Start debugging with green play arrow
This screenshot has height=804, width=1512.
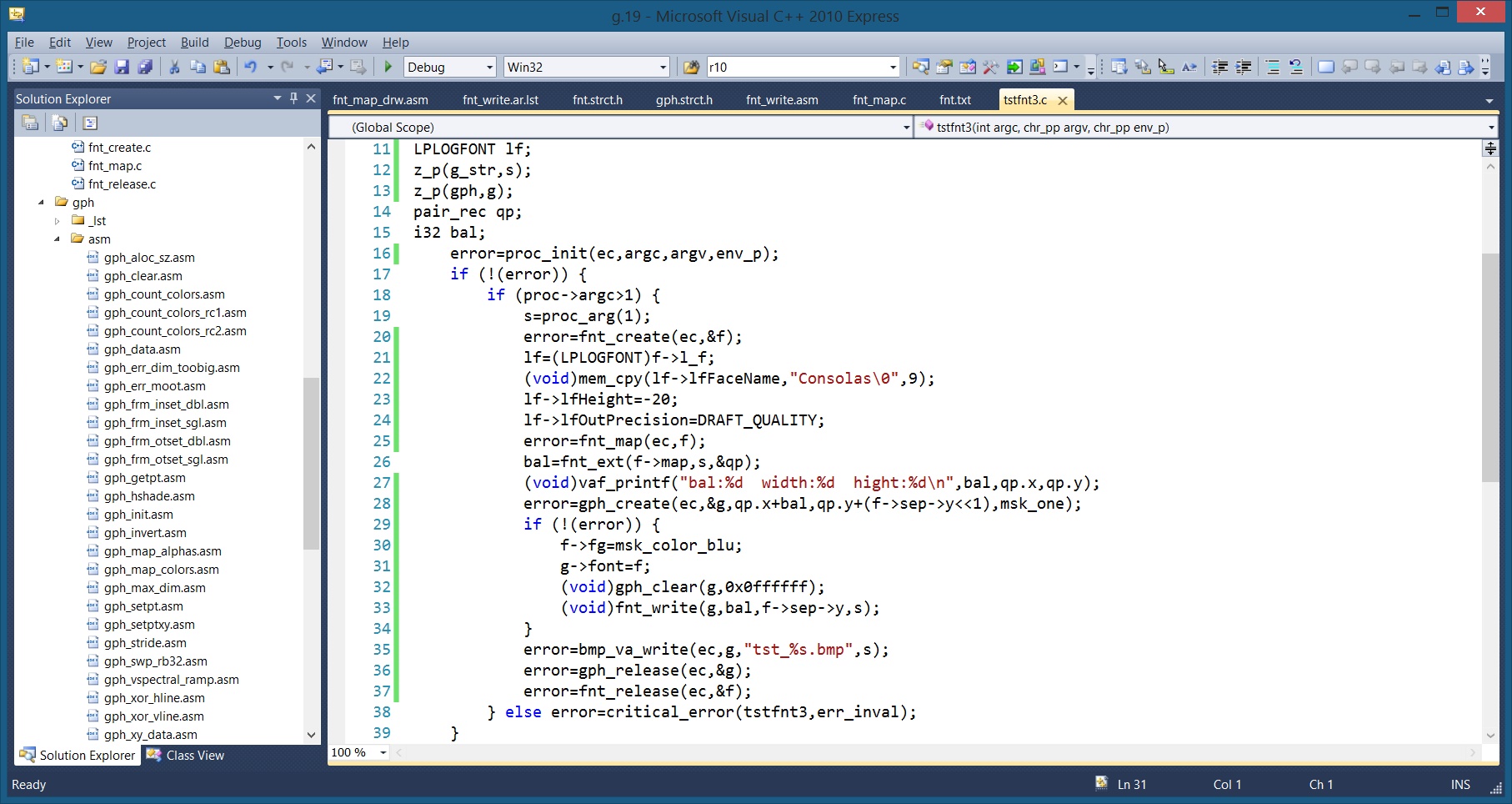[x=388, y=67]
